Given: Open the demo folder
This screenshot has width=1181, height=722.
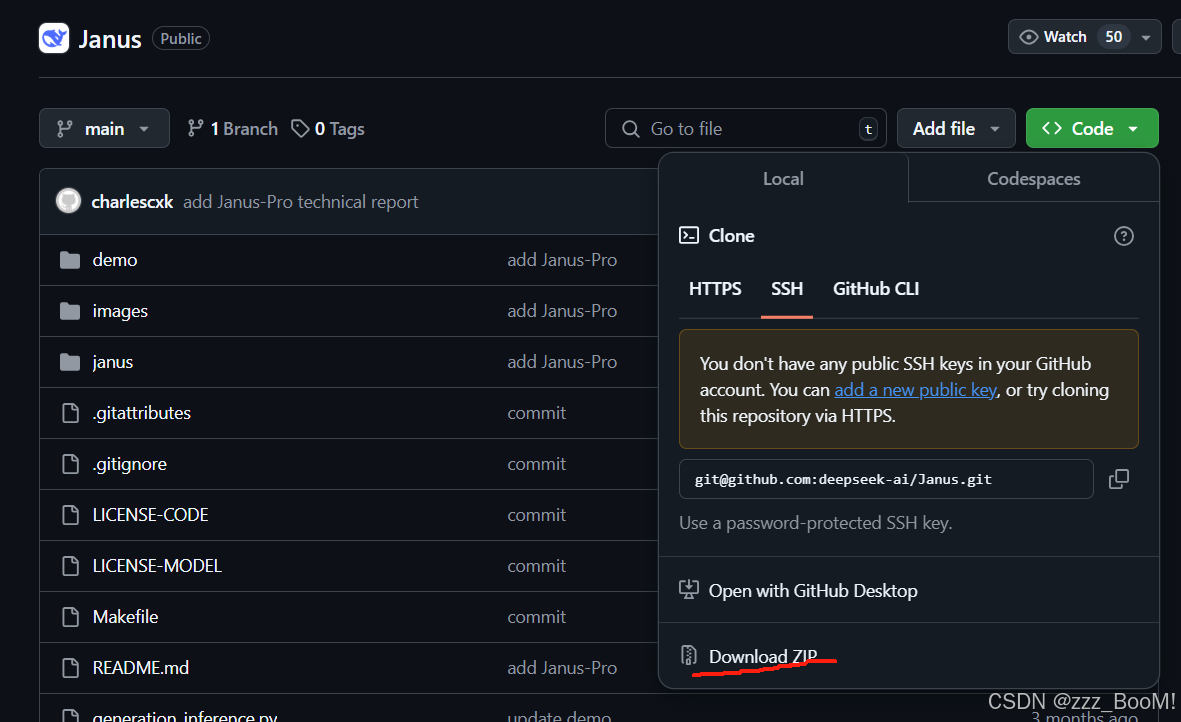Looking at the screenshot, I should click(114, 260).
